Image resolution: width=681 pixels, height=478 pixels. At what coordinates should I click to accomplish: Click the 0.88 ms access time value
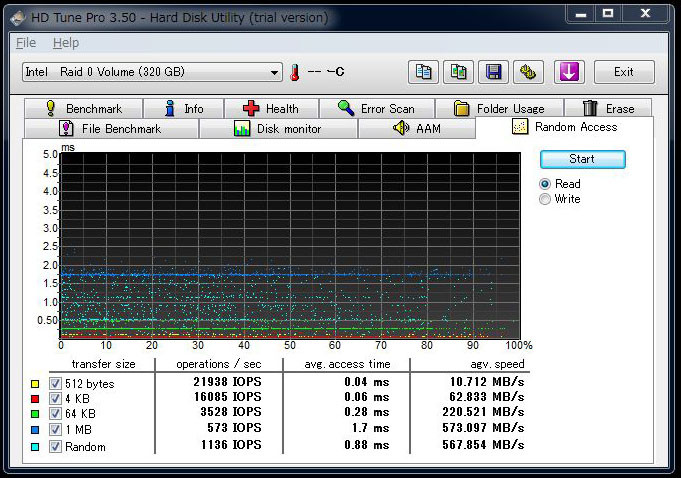(367, 445)
